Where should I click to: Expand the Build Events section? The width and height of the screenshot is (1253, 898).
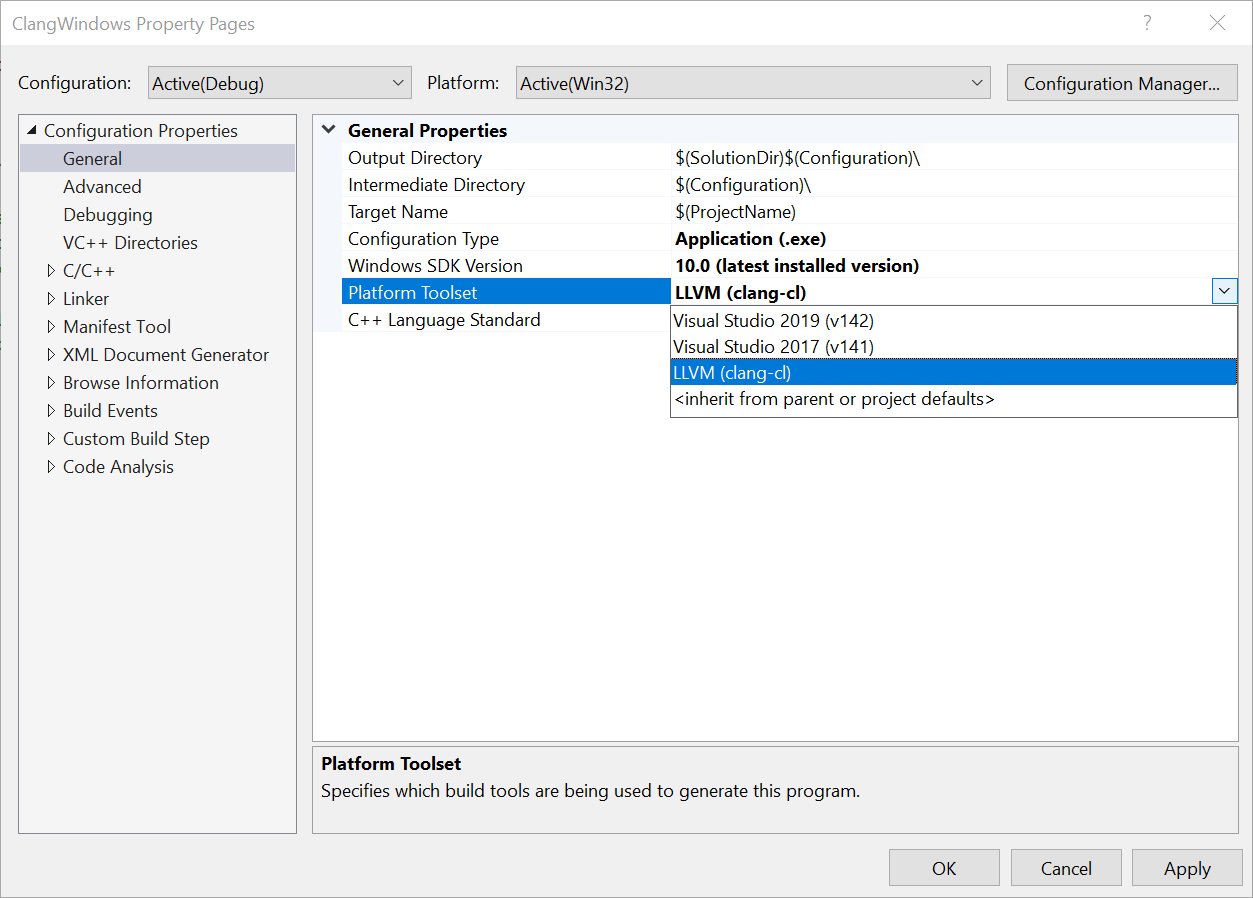[52, 410]
